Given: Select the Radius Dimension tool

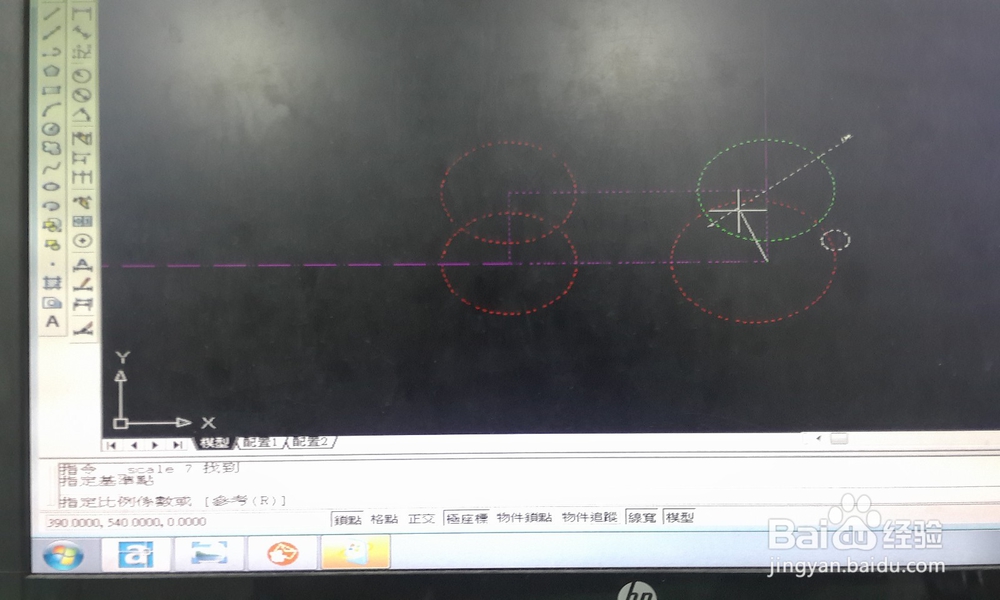Looking at the screenshot, I should (x=82, y=75).
